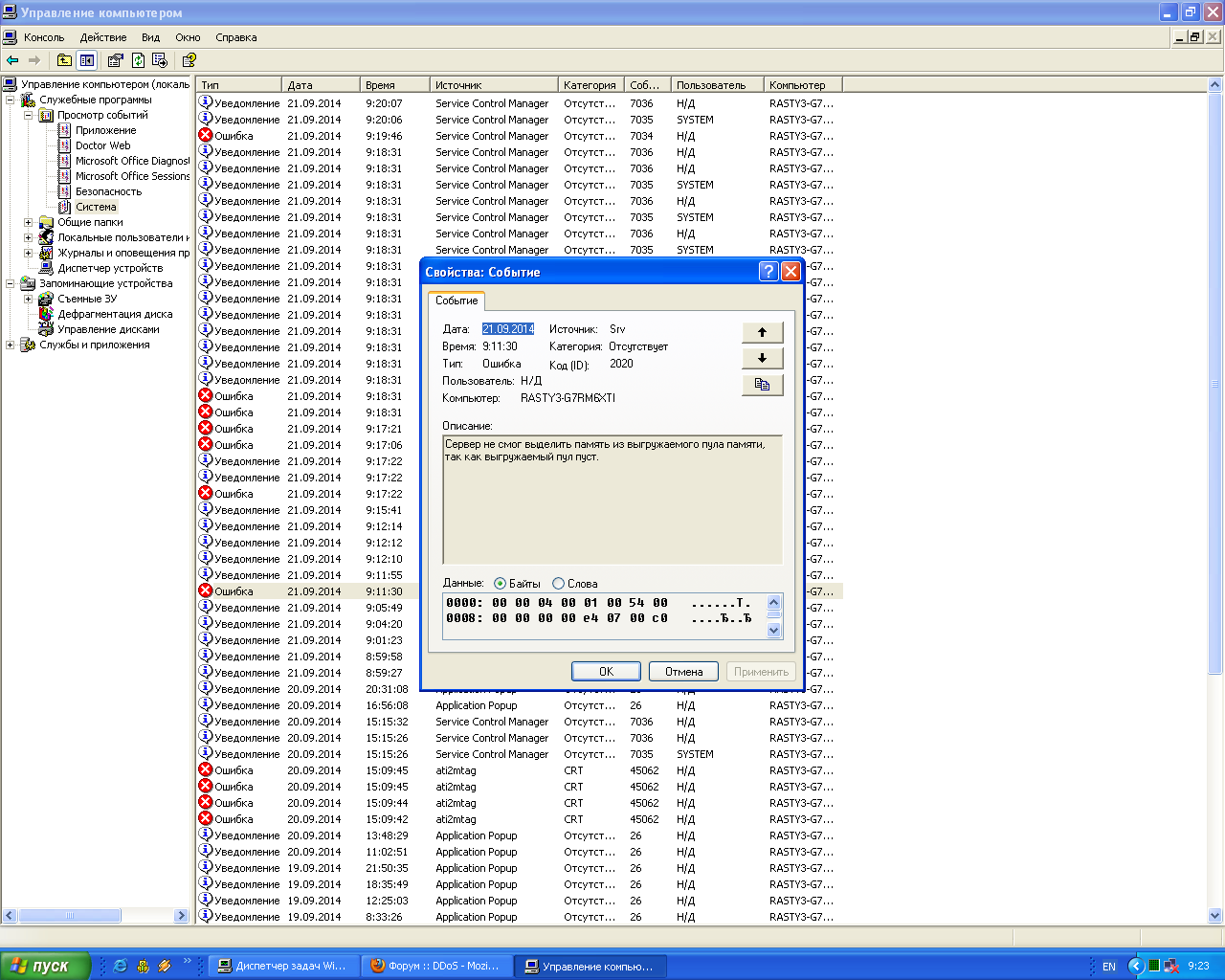Click Отмена in event properties dialog

coord(684,672)
